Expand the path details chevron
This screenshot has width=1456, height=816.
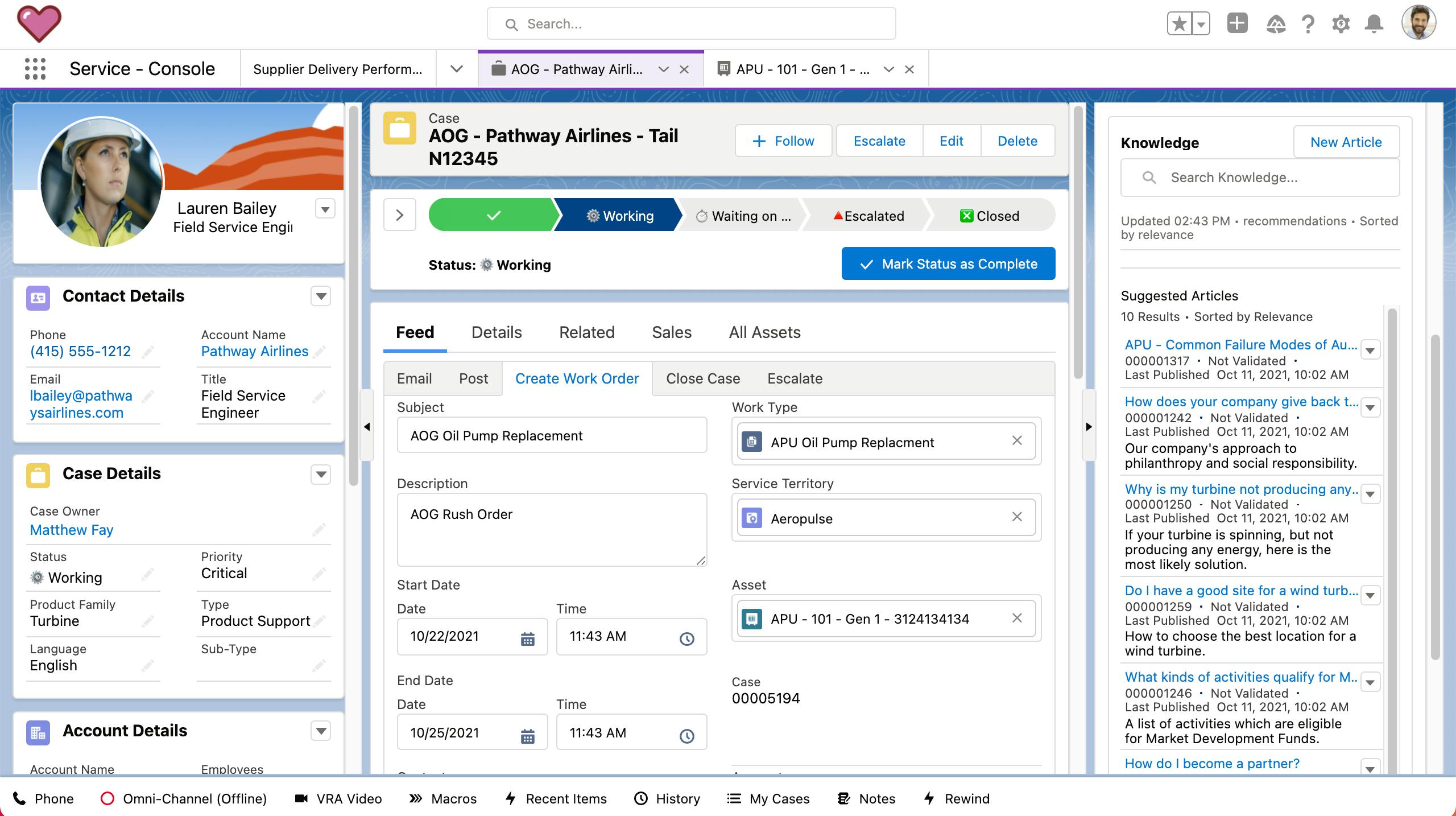pos(399,215)
